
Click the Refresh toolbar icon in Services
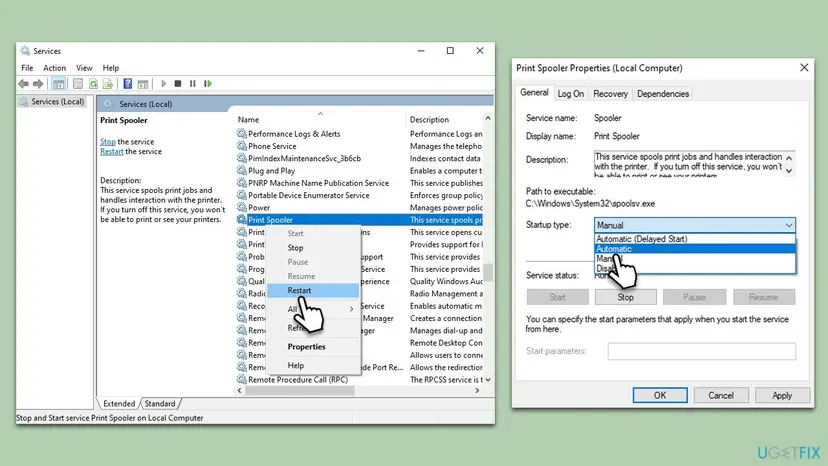pyautogui.click(x=93, y=83)
